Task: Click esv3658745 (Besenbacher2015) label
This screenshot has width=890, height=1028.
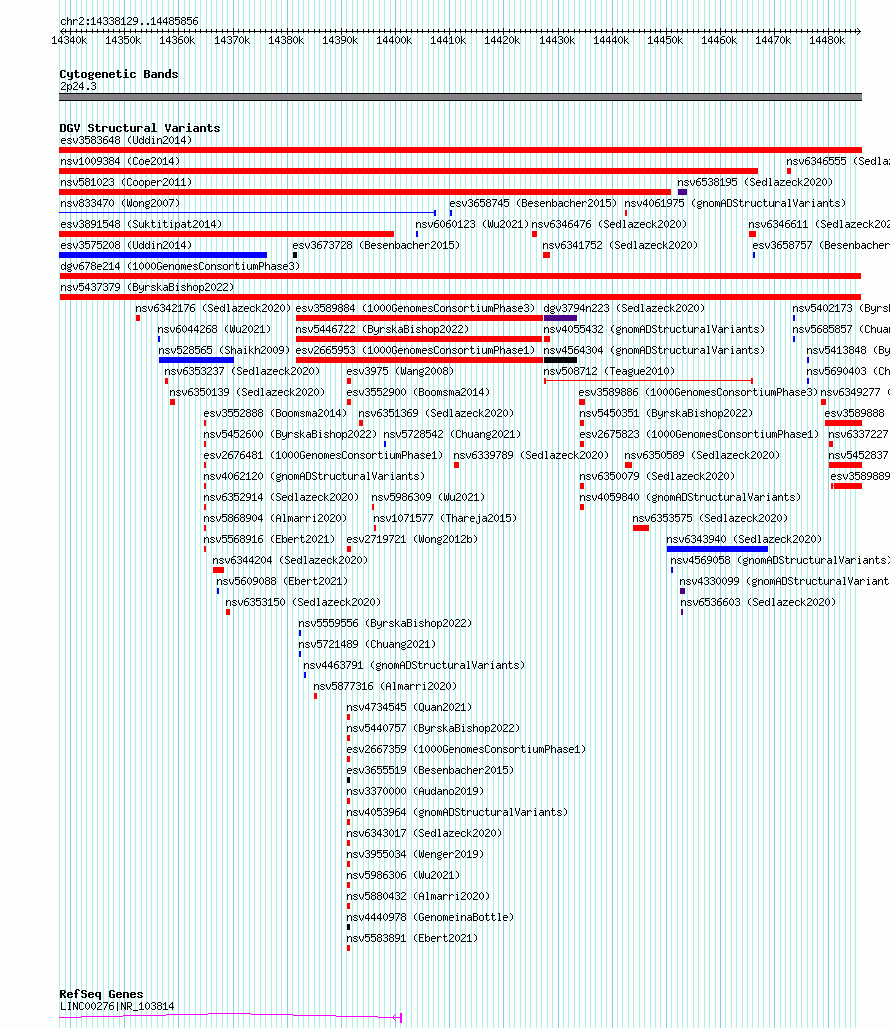Action: click(533, 203)
